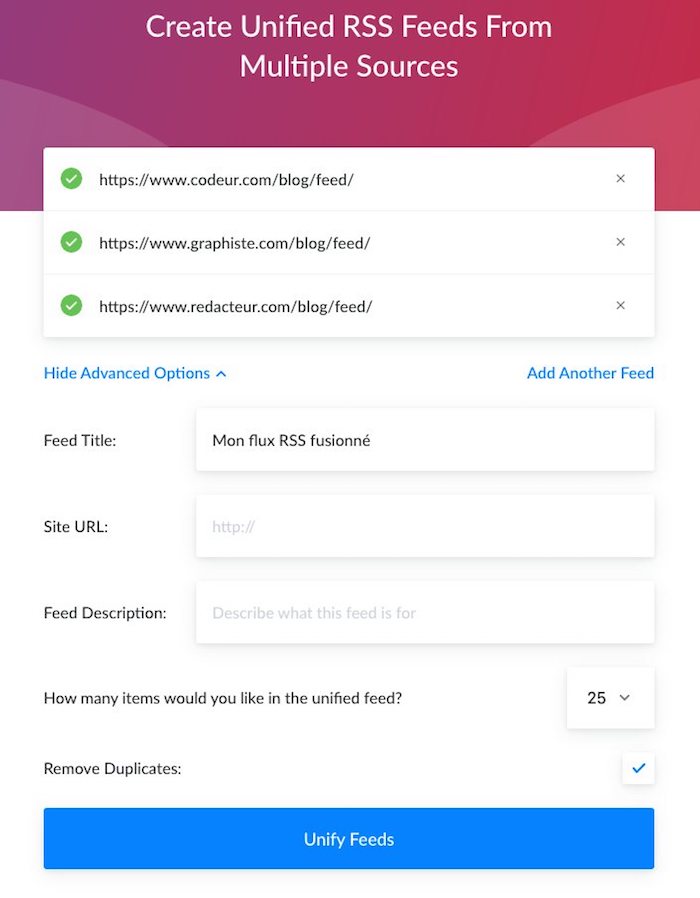Click into the Feed Title input field
Image resolution: width=700 pixels, height=898 pixels.
[425, 439]
